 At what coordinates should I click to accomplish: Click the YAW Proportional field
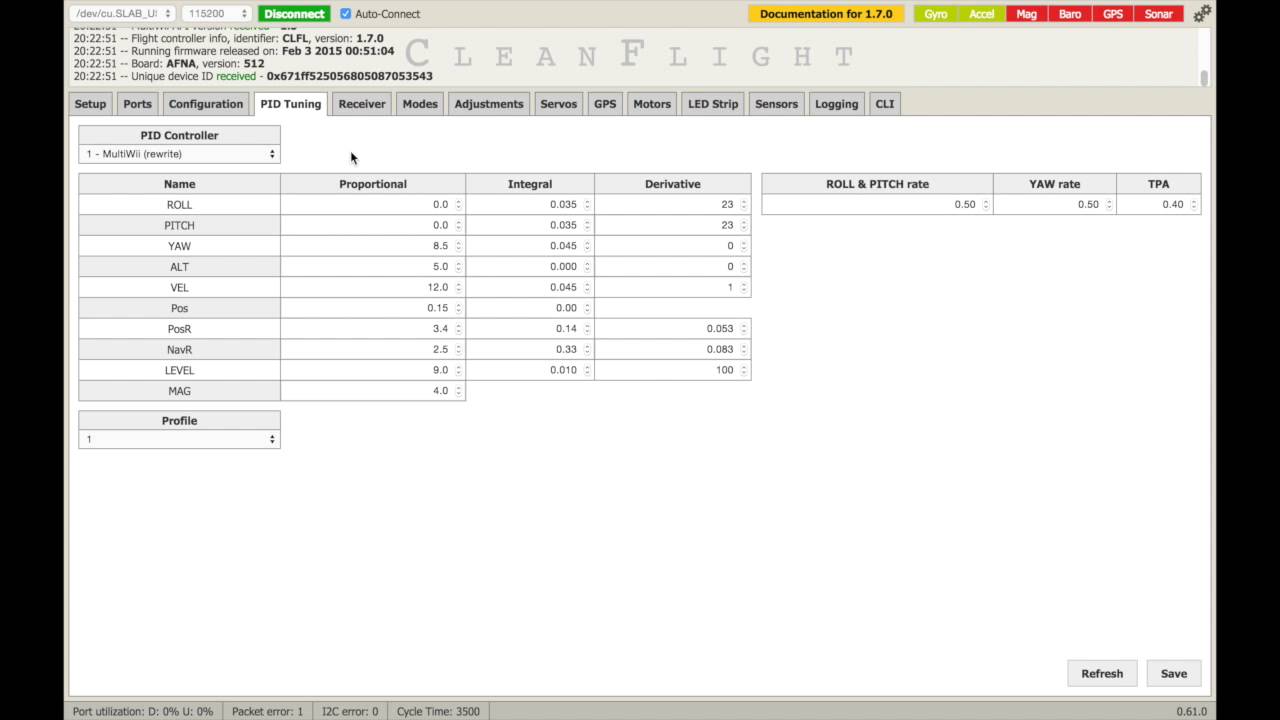tap(373, 246)
